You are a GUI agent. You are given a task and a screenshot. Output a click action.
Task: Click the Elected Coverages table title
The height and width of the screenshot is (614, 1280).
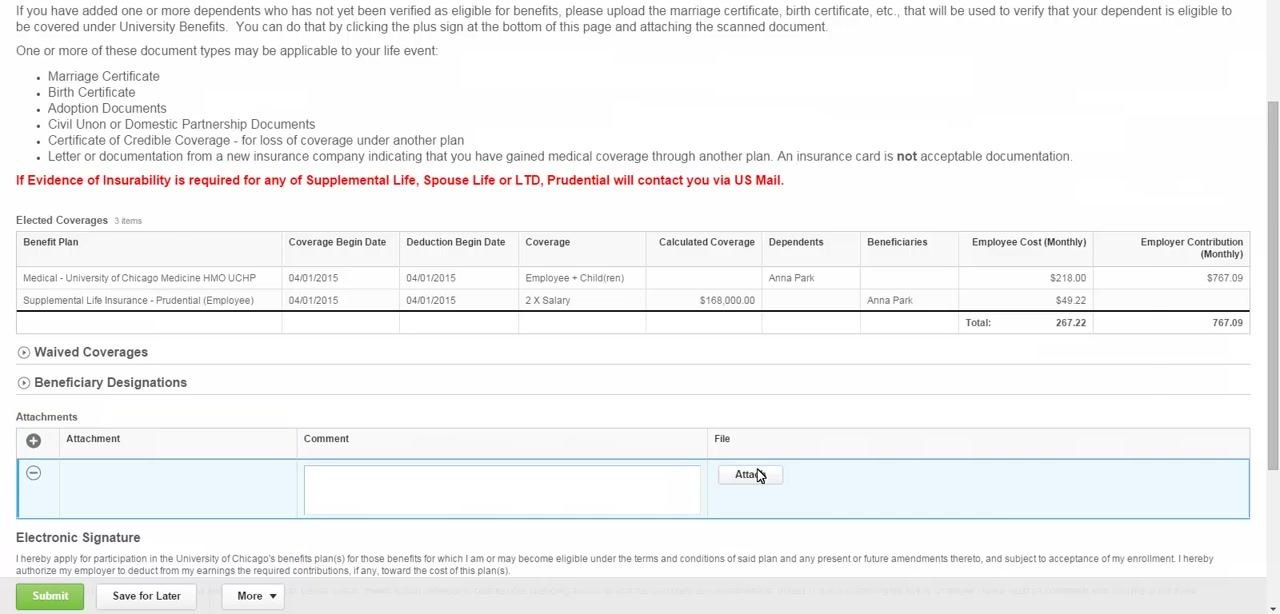click(62, 220)
